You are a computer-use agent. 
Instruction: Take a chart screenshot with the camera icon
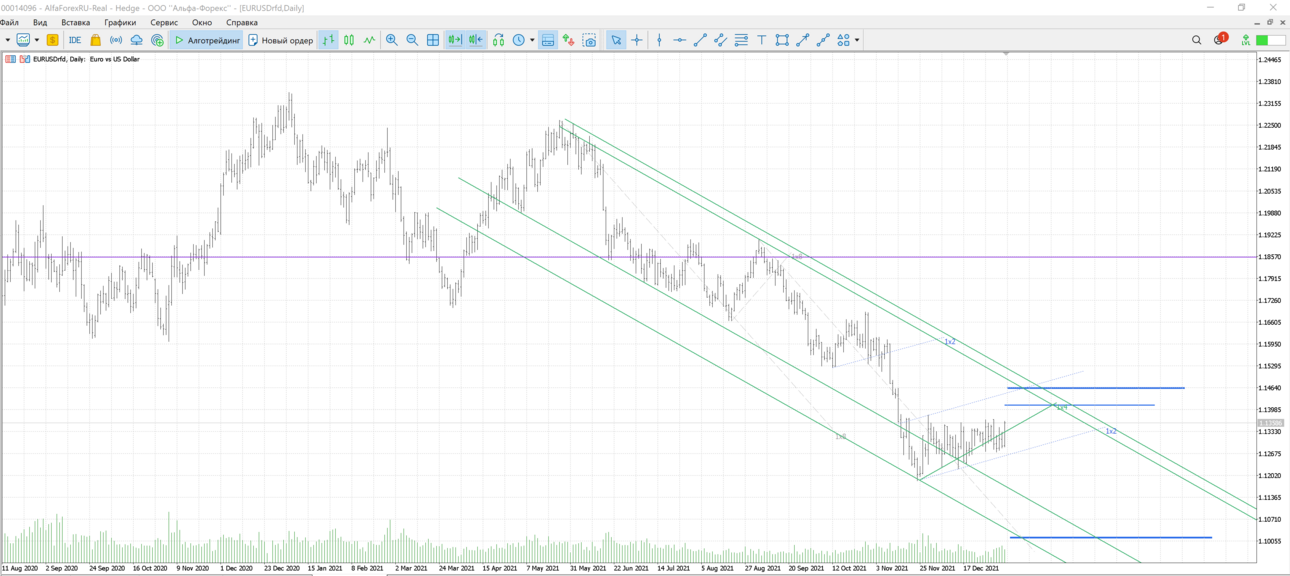point(589,40)
